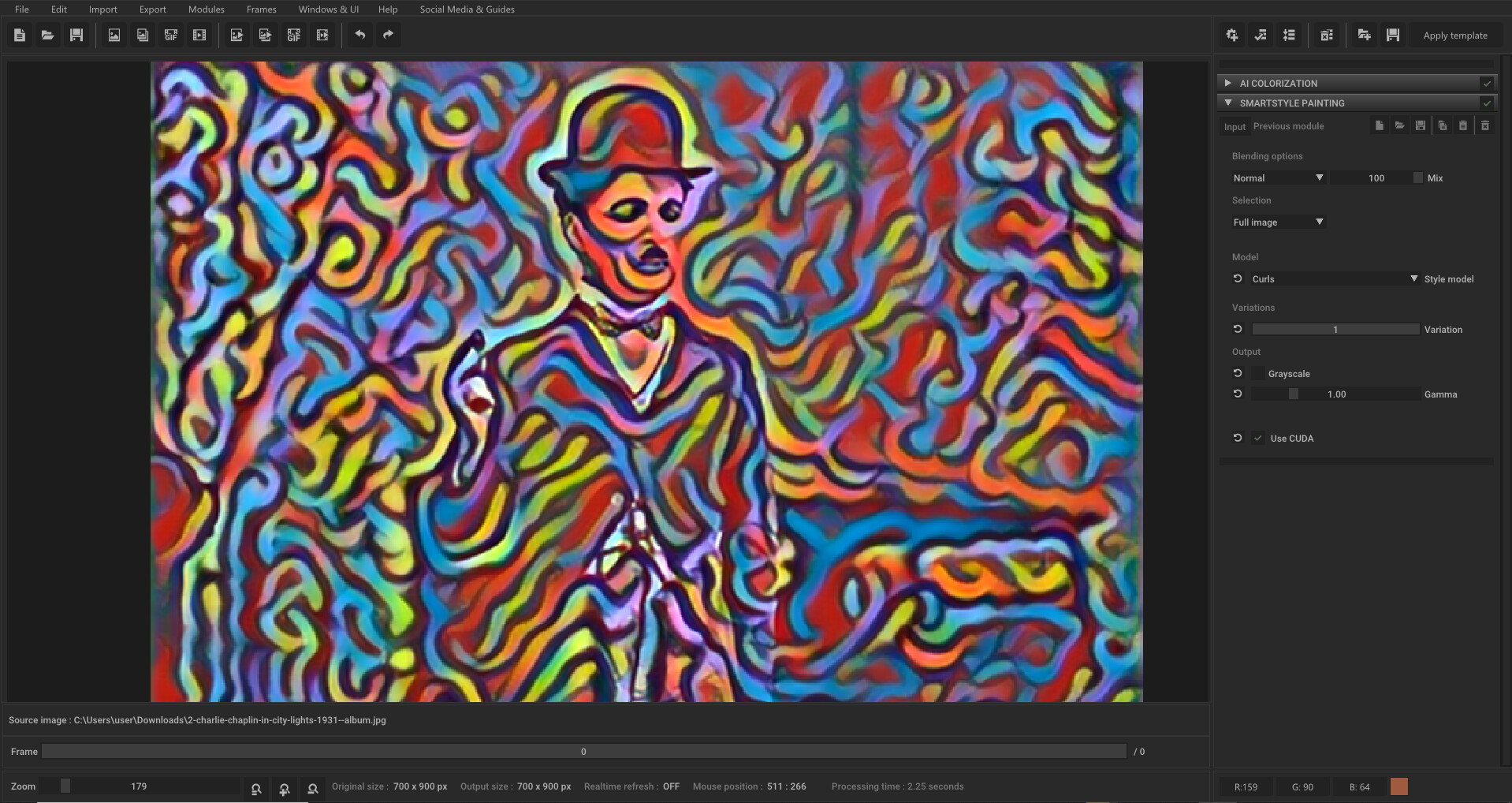
Task: Toggle the Mix blending checkbox
Action: click(1417, 177)
